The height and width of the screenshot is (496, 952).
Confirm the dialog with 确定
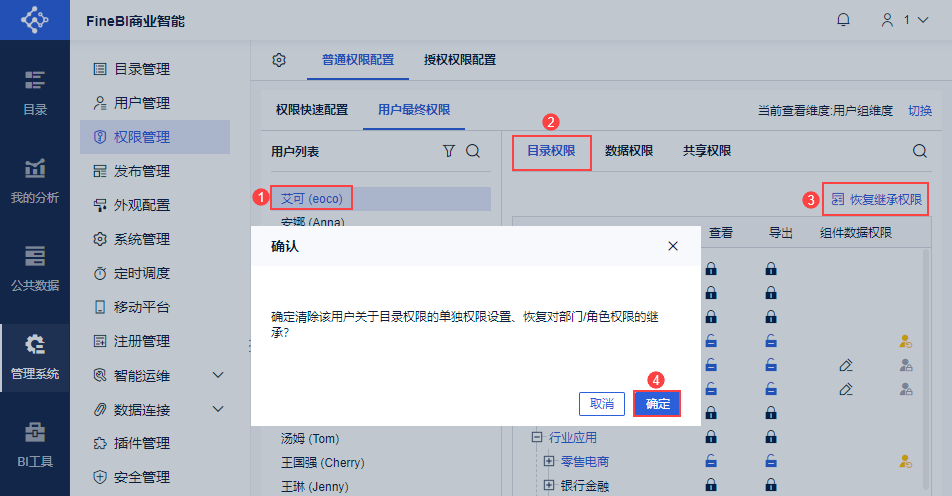coord(657,404)
